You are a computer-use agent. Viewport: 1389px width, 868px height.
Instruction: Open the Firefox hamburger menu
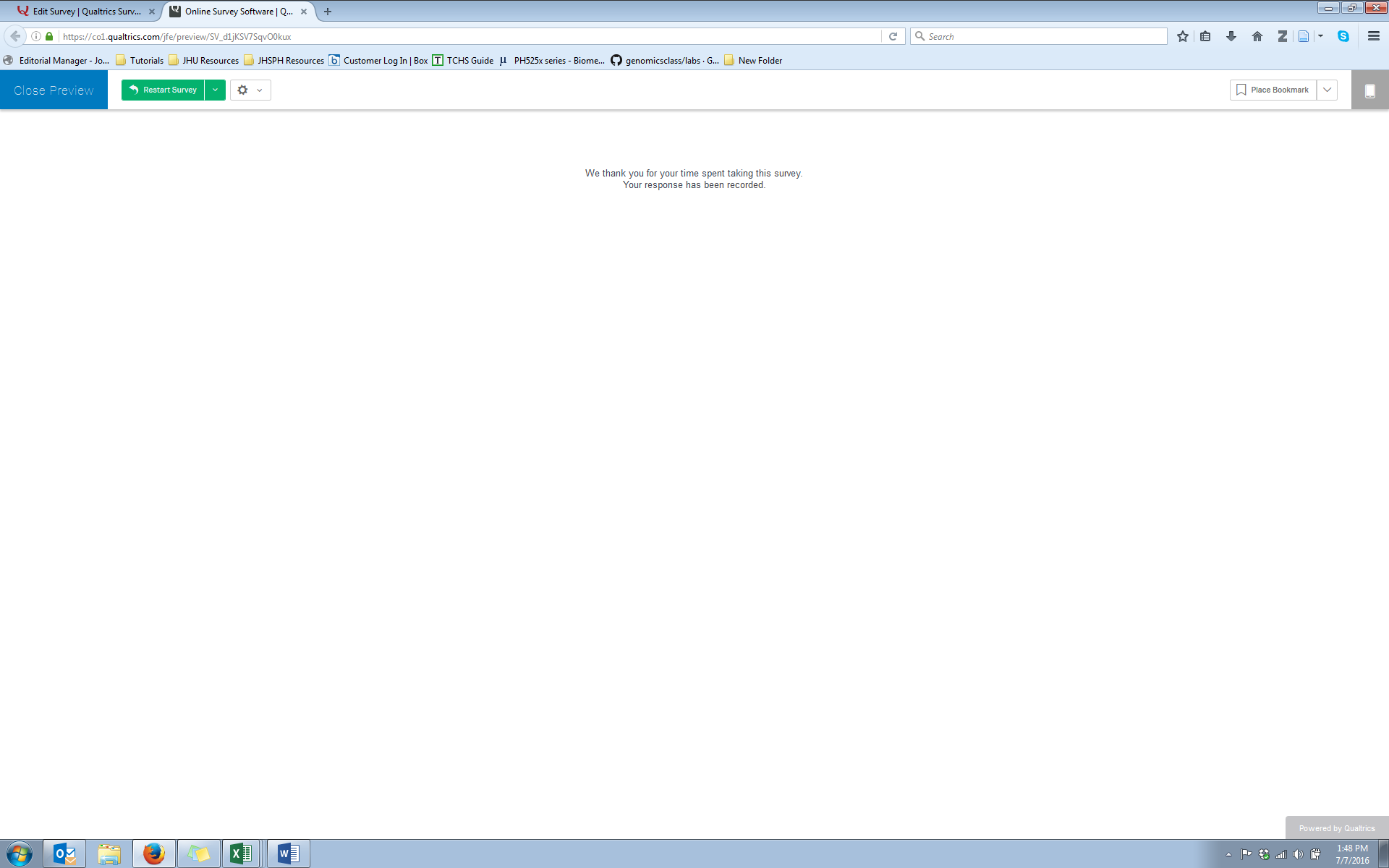1373,36
